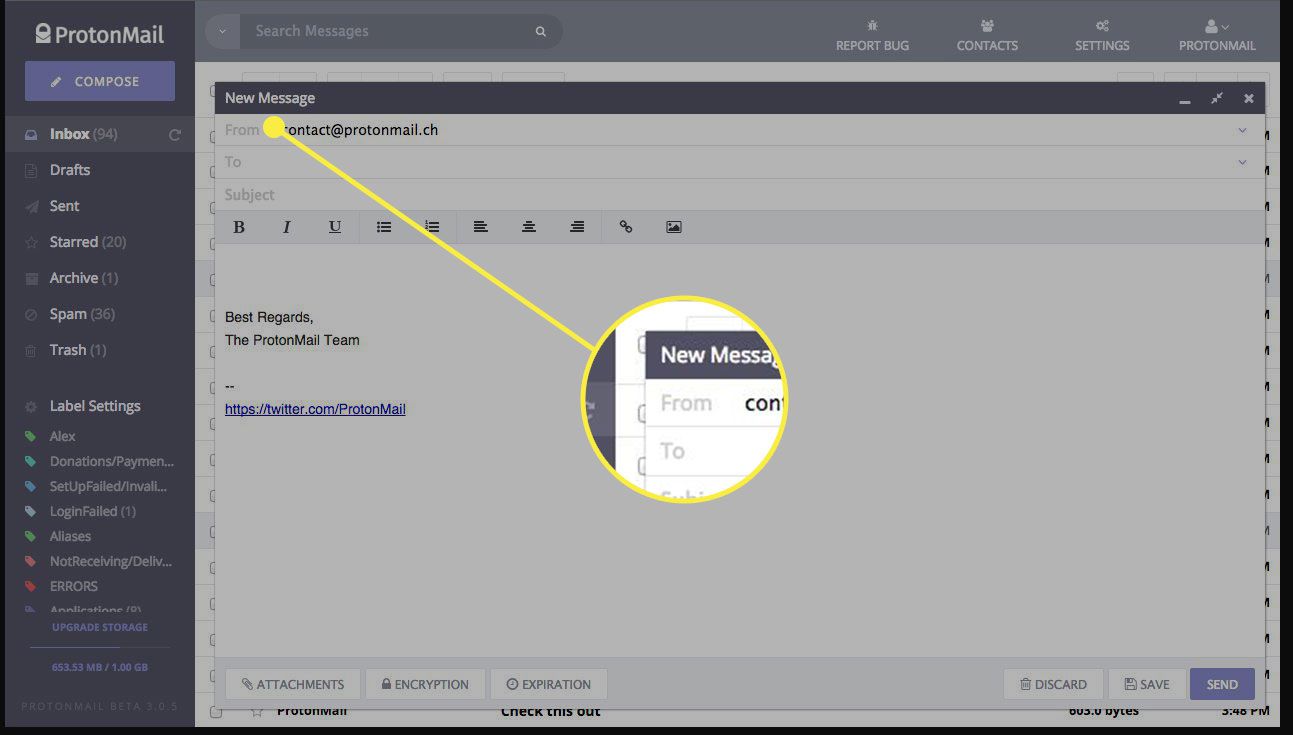Open the Inbox folder
The height and width of the screenshot is (735, 1293).
click(x=84, y=134)
